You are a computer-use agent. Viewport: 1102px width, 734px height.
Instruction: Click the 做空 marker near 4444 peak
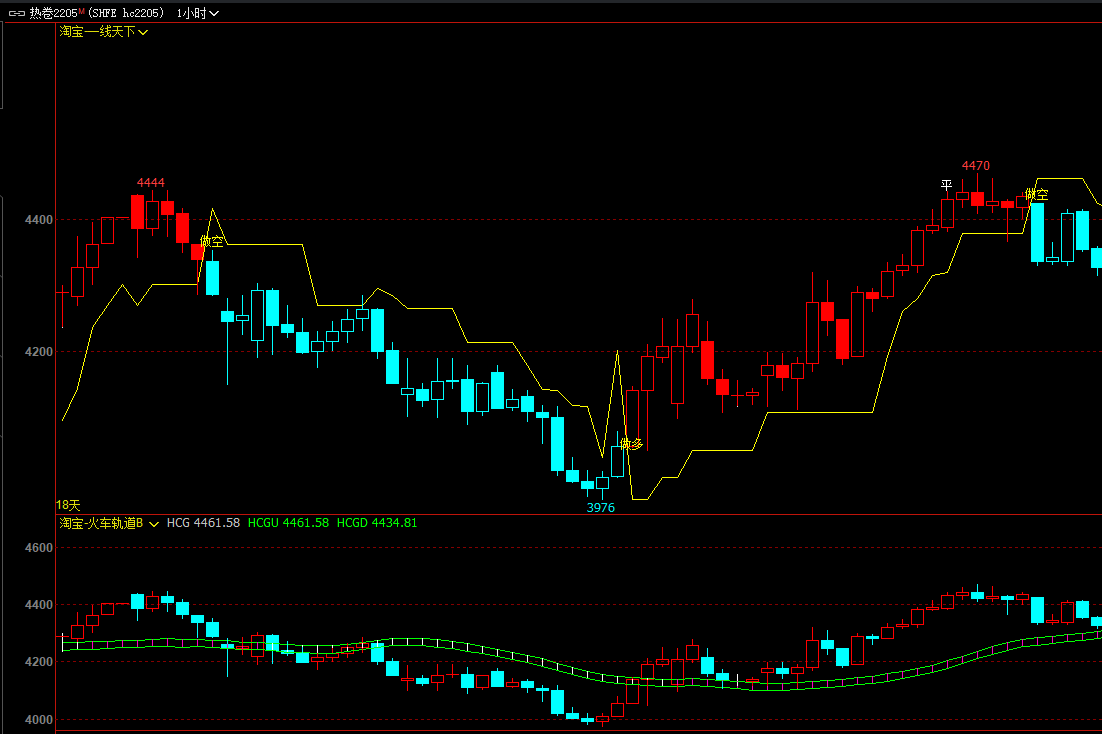[212, 242]
